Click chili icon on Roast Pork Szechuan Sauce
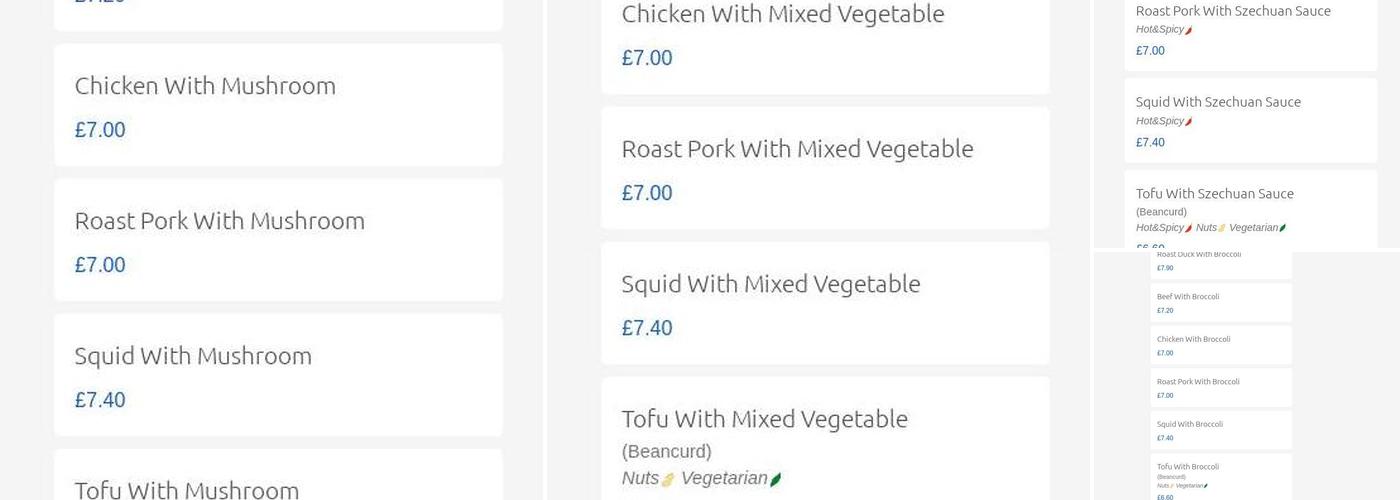Screen dimensions: 1400x500 [1189, 30]
